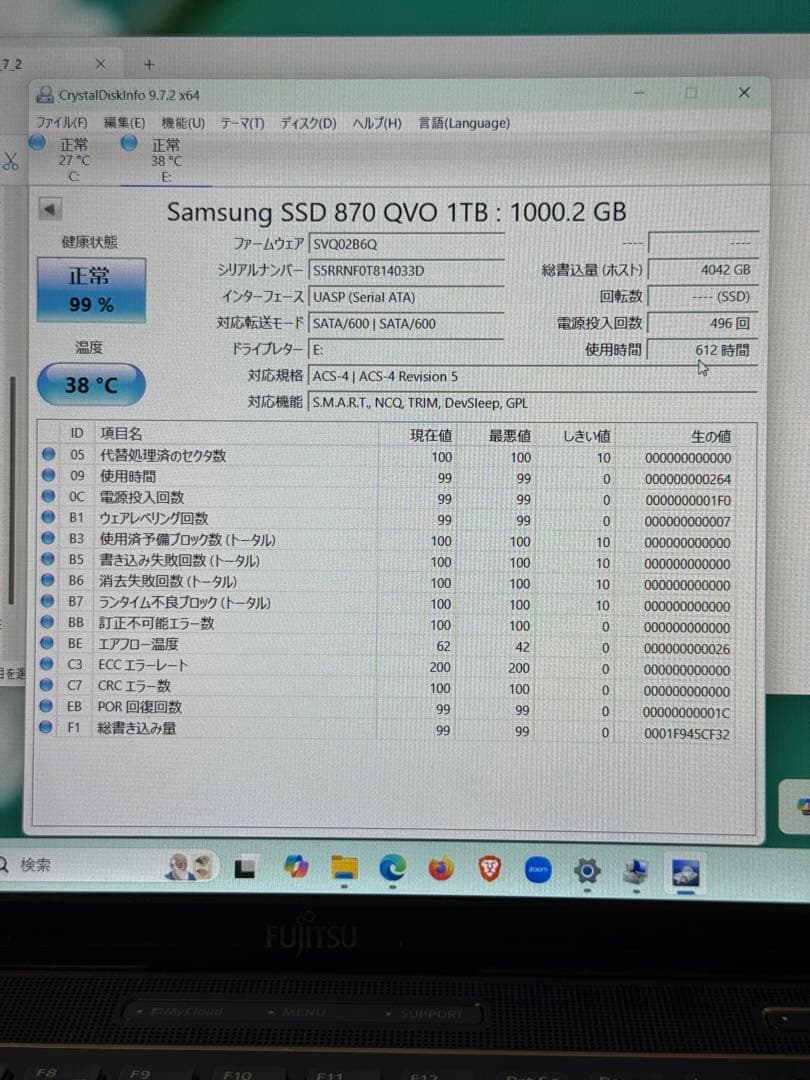Select the E: drive showing 38 °C
Screen dimensions: 810x1080
[x=165, y=160]
